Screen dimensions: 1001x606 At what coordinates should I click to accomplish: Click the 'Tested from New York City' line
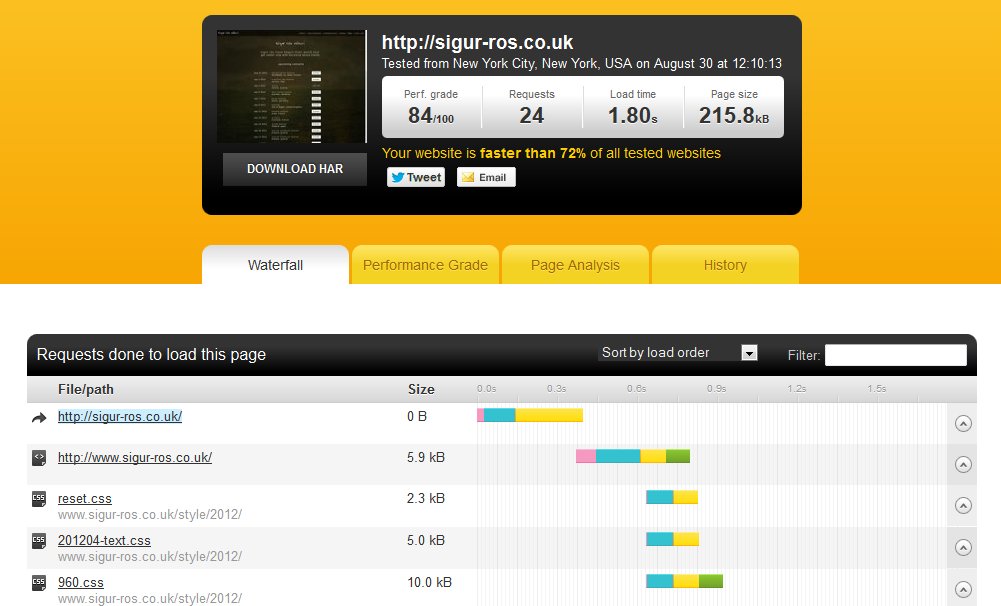point(582,64)
